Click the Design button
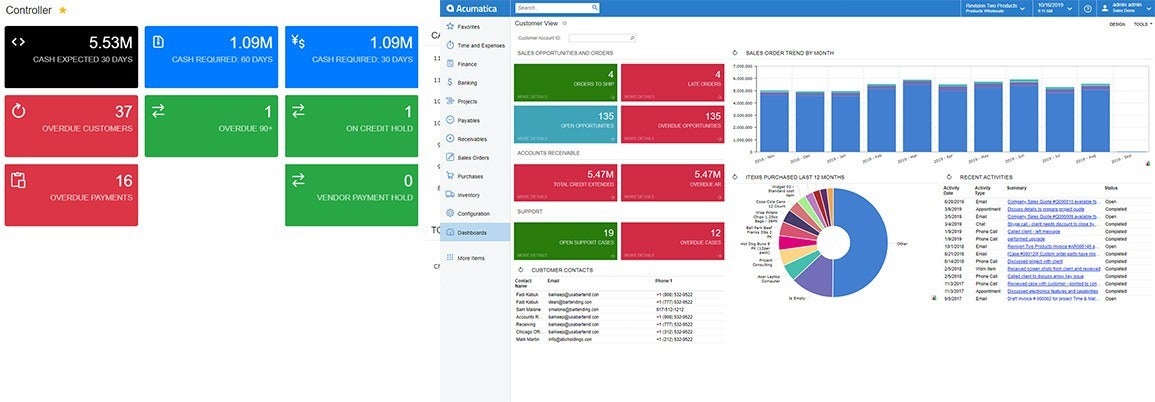1155x402 pixels. coord(1116,23)
